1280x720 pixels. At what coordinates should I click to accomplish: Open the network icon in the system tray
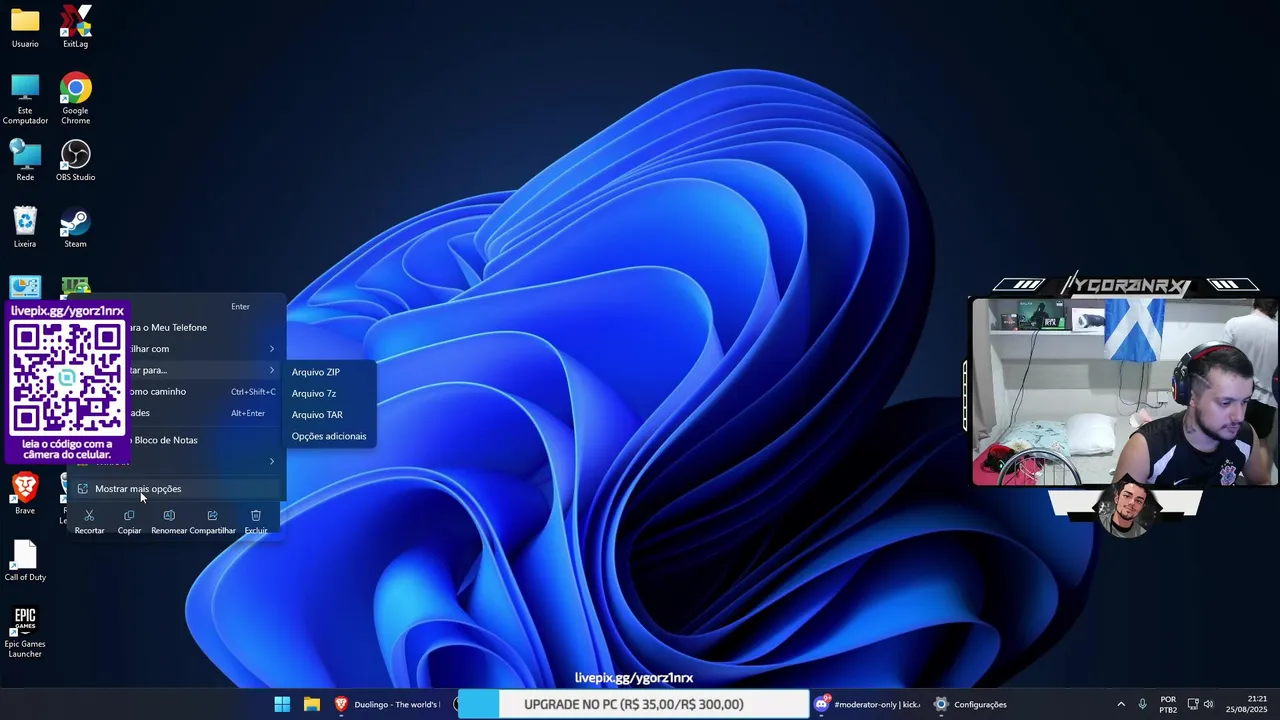[x=1193, y=704]
